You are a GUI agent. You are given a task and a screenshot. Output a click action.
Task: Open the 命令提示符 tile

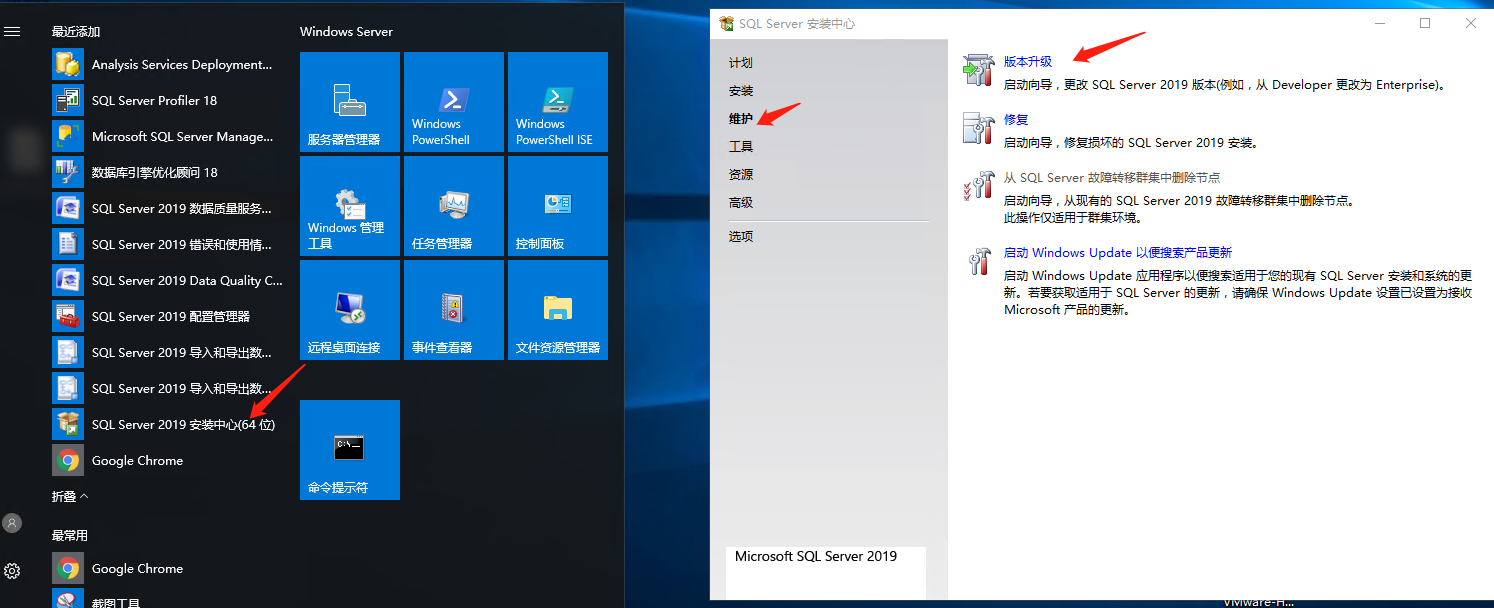(350, 450)
